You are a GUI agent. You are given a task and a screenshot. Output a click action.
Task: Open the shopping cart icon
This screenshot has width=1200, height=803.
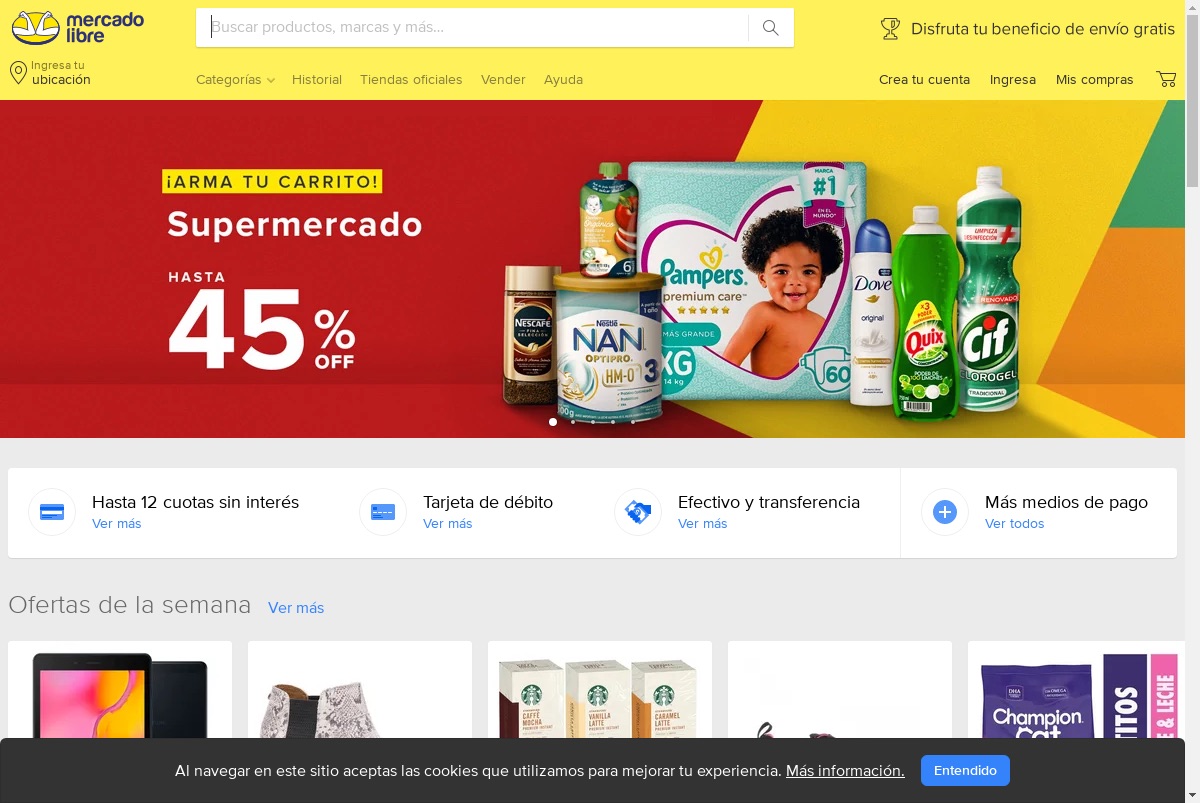coord(1166,79)
